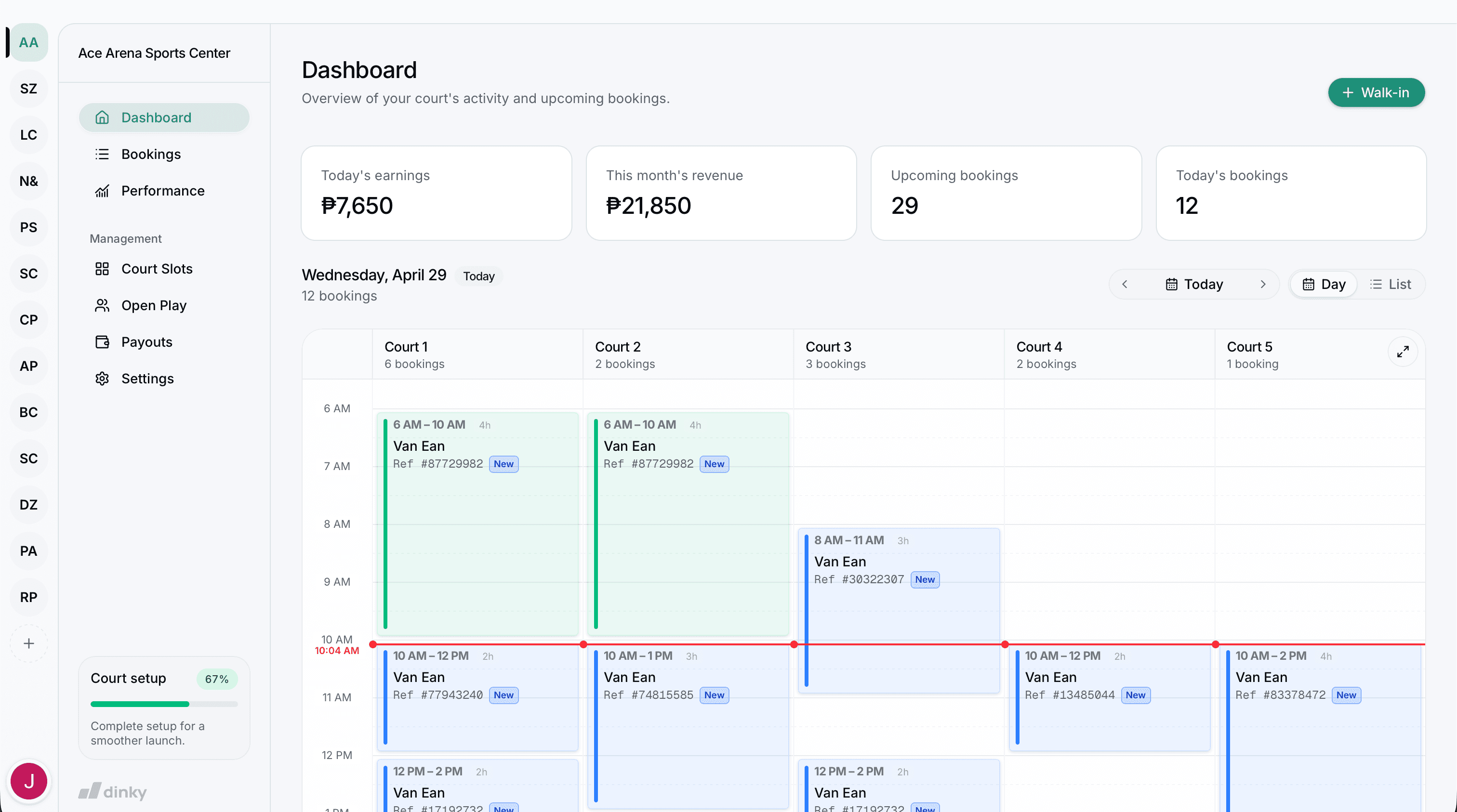Open Court 4 10 AM–12 PM booking

tap(1109, 697)
